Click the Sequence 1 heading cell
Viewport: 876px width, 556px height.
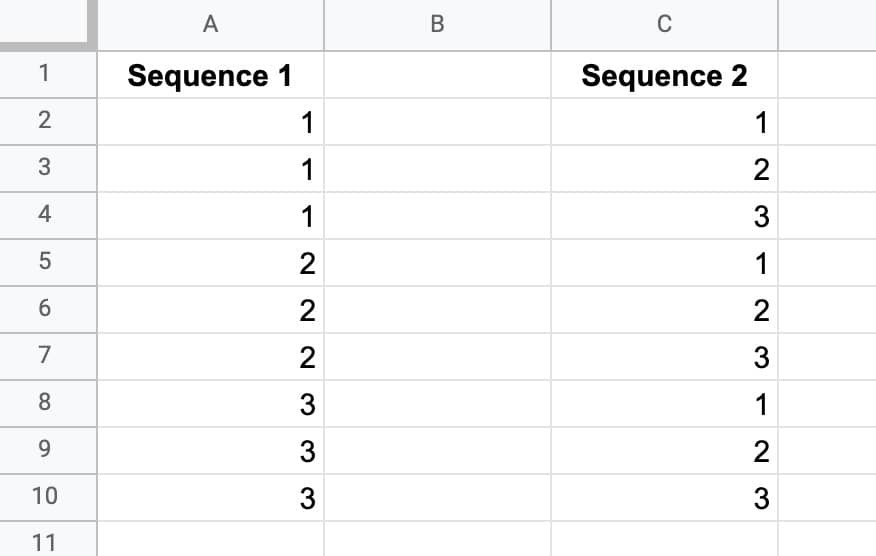pos(211,75)
